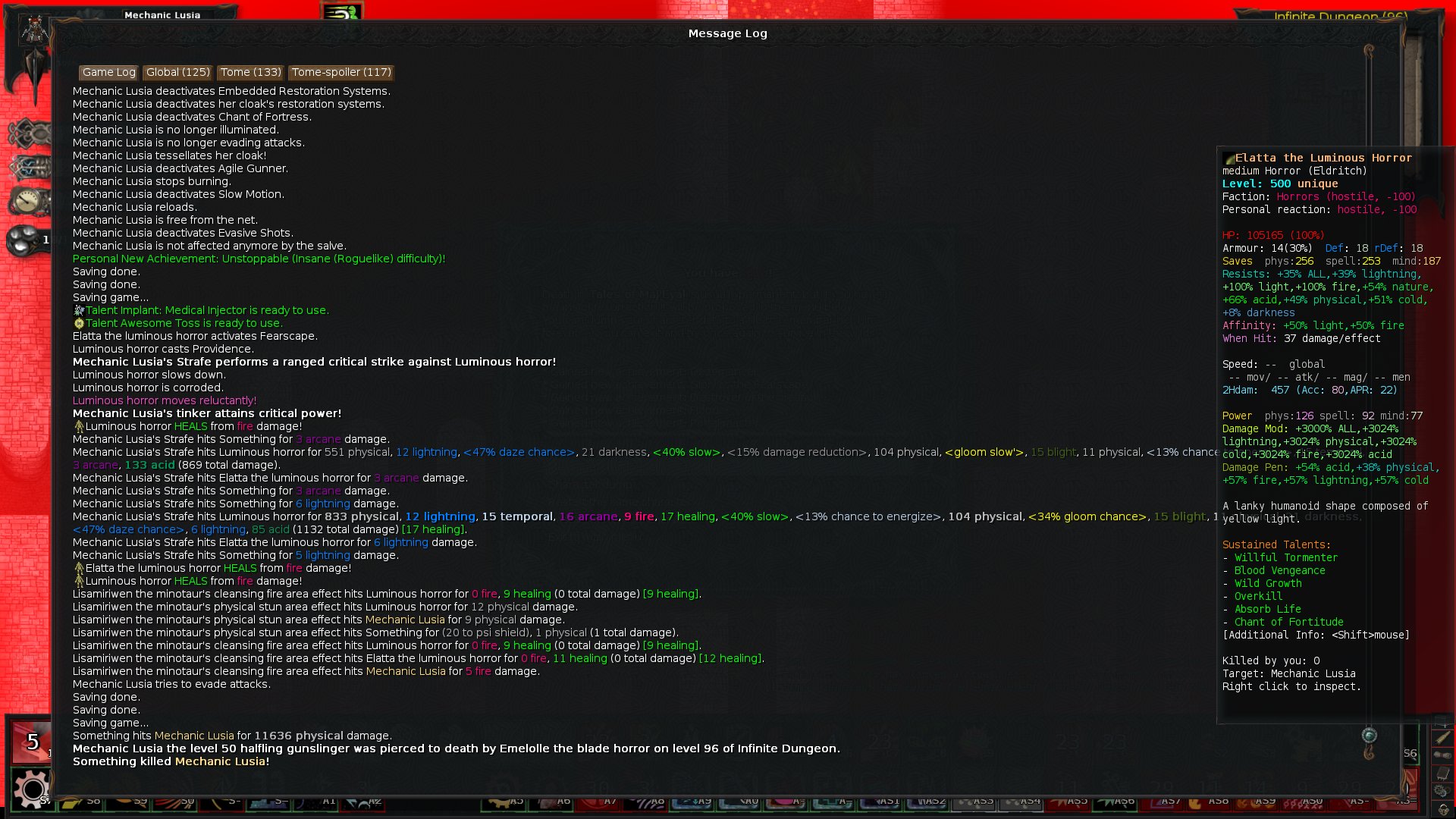Open the gears icon in right toolbar
This screenshot has width=1456, height=819.
point(1443,791)
